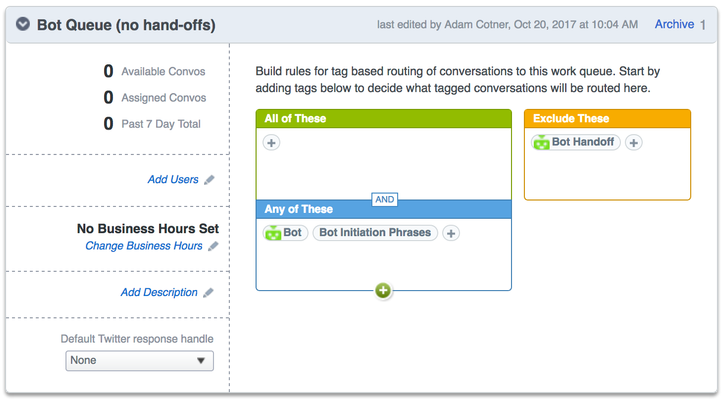The image size is (725, 400).
Task: Click the dropdown arrow next to None
Action: point(201,361)
